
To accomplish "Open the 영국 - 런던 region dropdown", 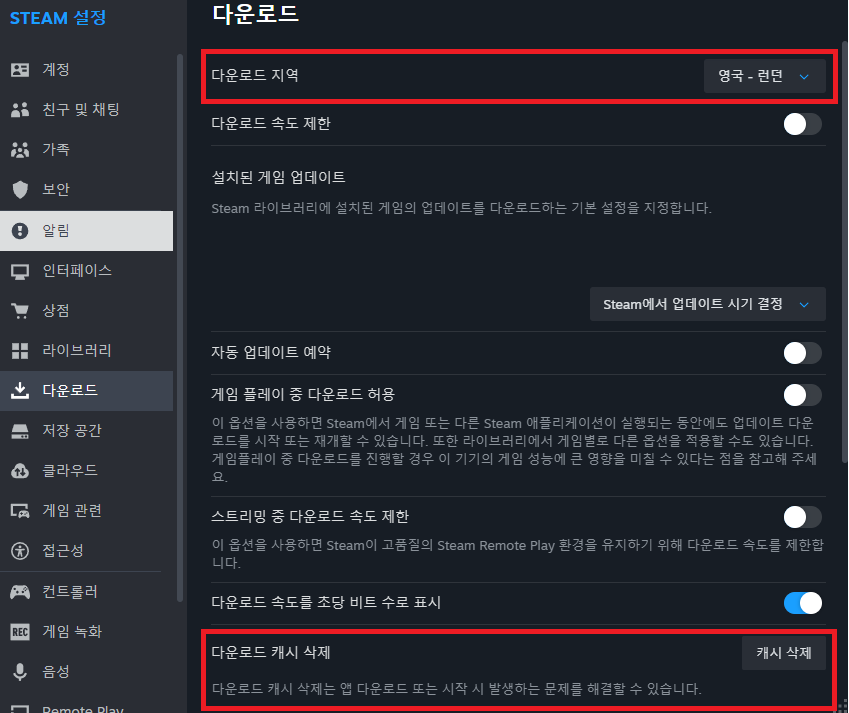I will [765, 76].
